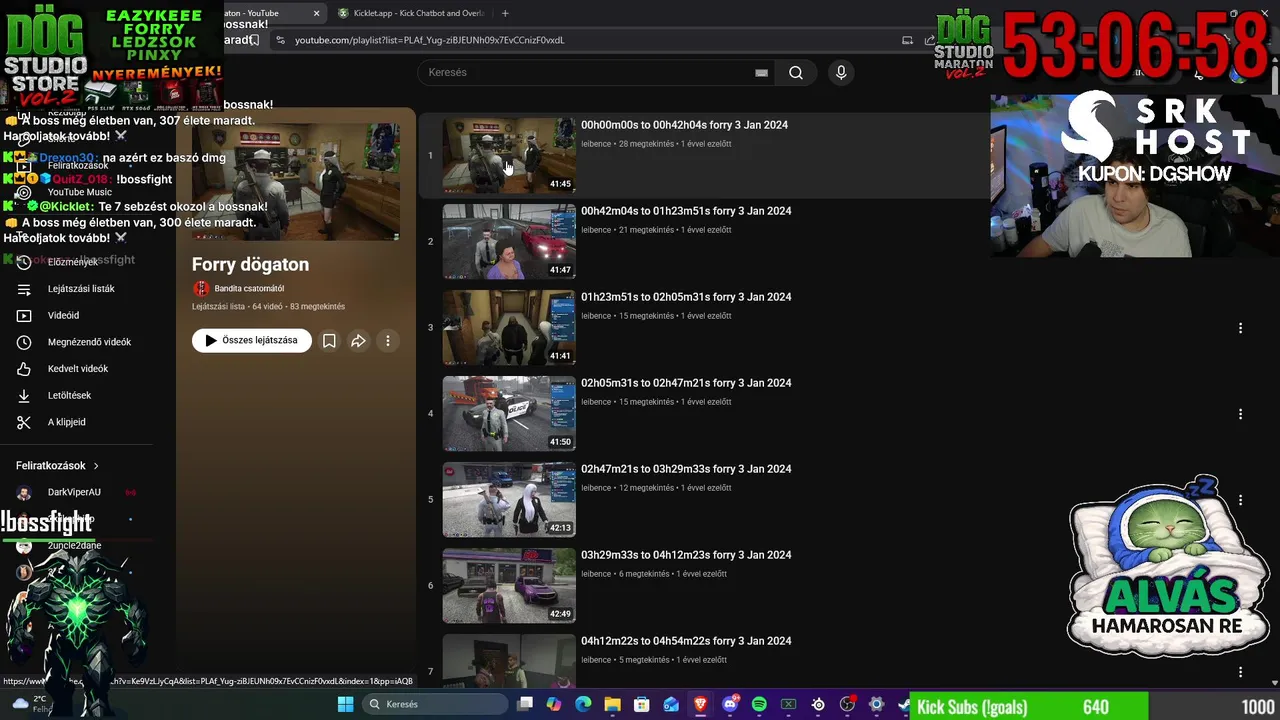Image resolution: width=1280 pixels, height=720 pixels.
Task: Open site settings icon in address bar
Action: click(x=280, y=40)
